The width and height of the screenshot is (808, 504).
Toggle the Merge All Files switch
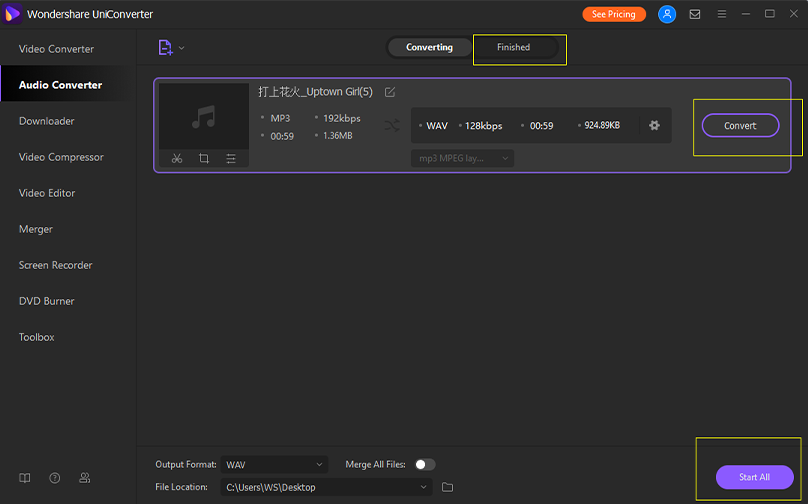[x=425, y=464]
